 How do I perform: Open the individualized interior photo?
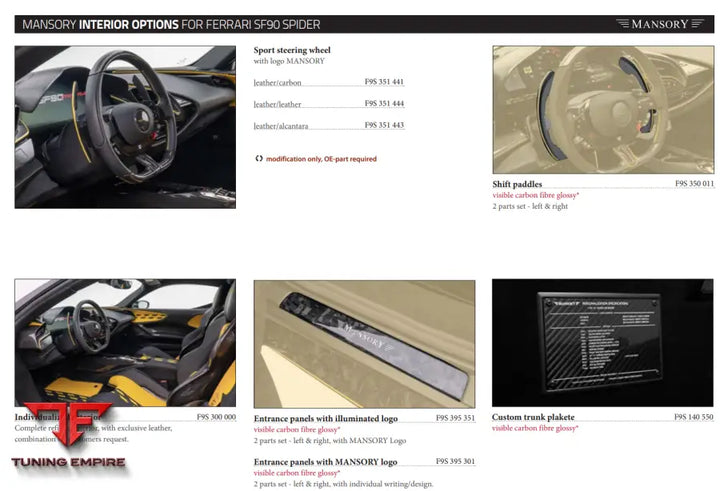[x=125, y=343]
